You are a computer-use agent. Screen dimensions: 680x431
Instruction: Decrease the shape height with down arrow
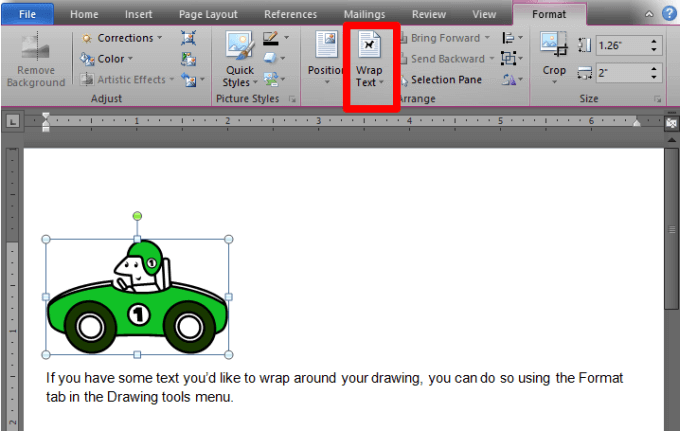(654, 50)
